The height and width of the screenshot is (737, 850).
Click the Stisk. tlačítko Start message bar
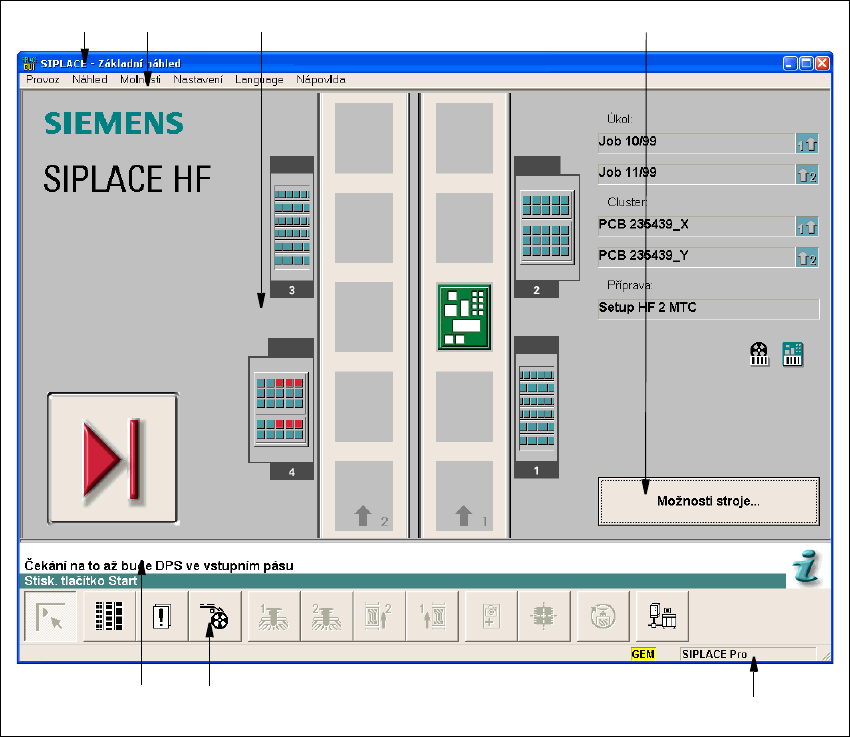[403, 581]
